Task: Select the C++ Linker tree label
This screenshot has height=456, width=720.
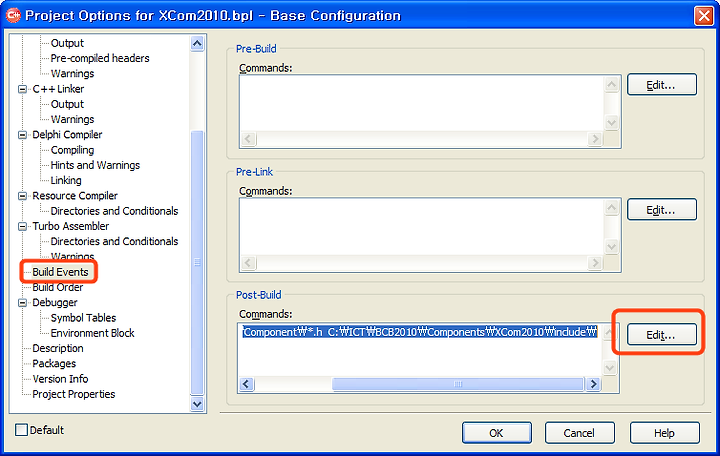Action: pos(58,89)
